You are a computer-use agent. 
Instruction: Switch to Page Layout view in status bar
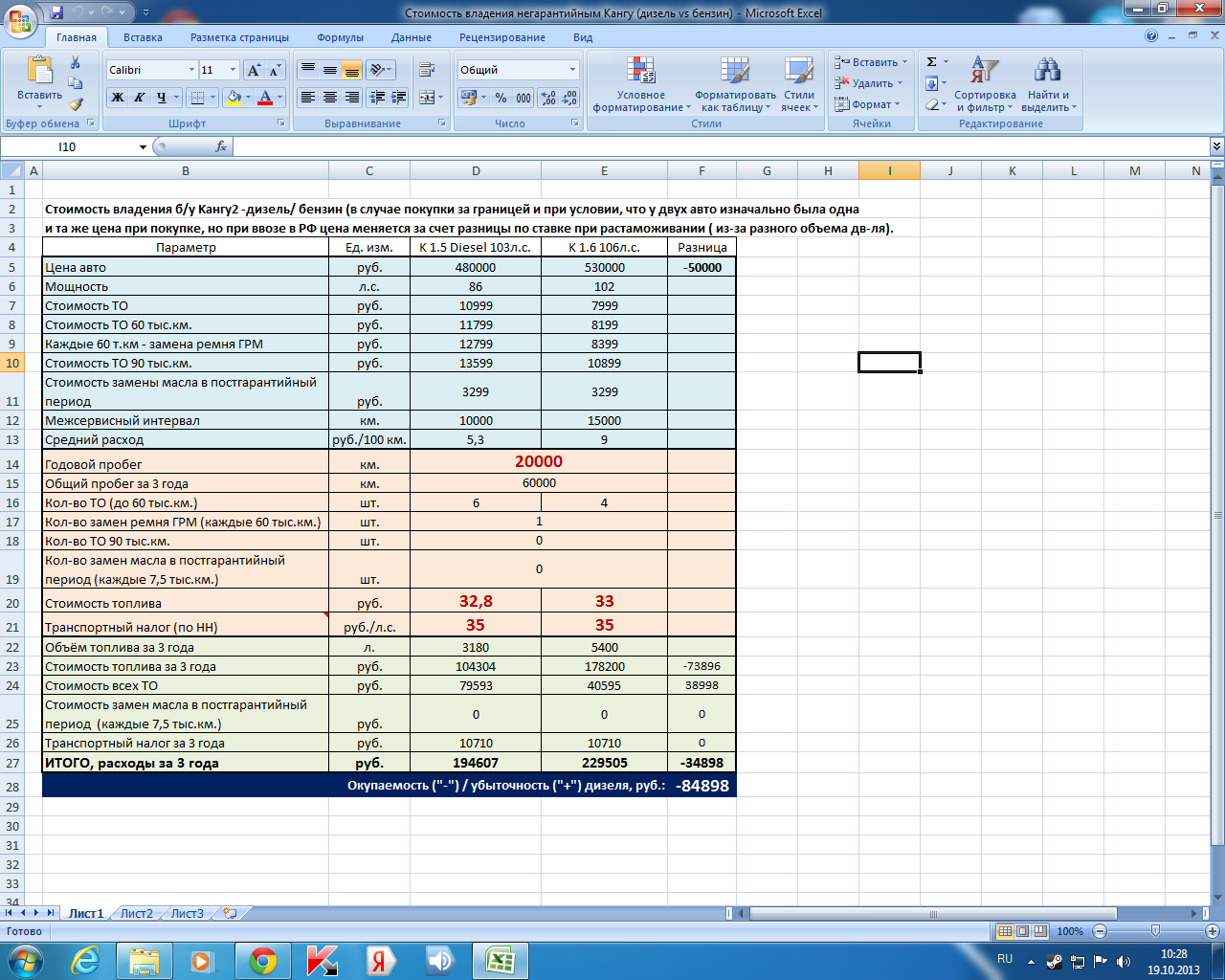click(1022, 931)
